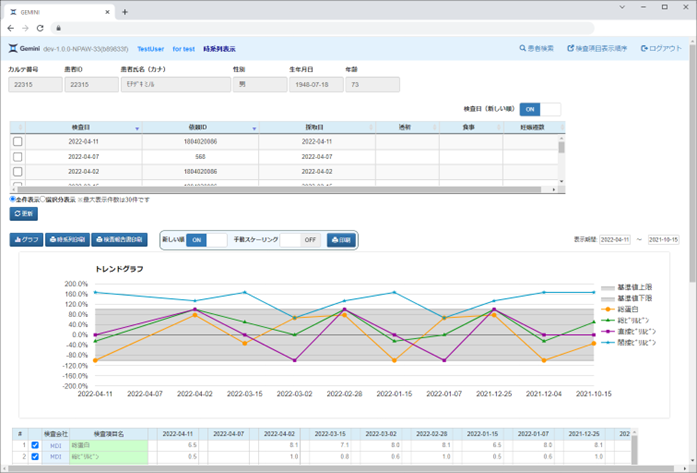
Task: Click scroll-down arrow of exam table
Action: click(561, 181)
